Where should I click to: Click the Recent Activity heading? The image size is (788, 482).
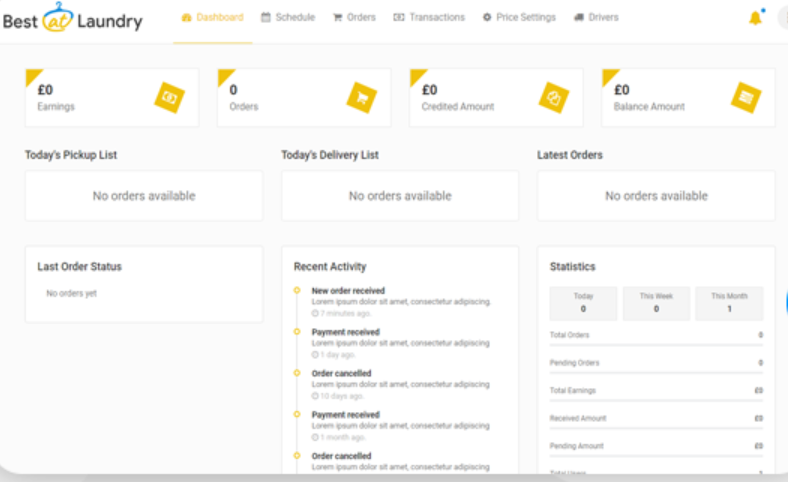(330, 266)
